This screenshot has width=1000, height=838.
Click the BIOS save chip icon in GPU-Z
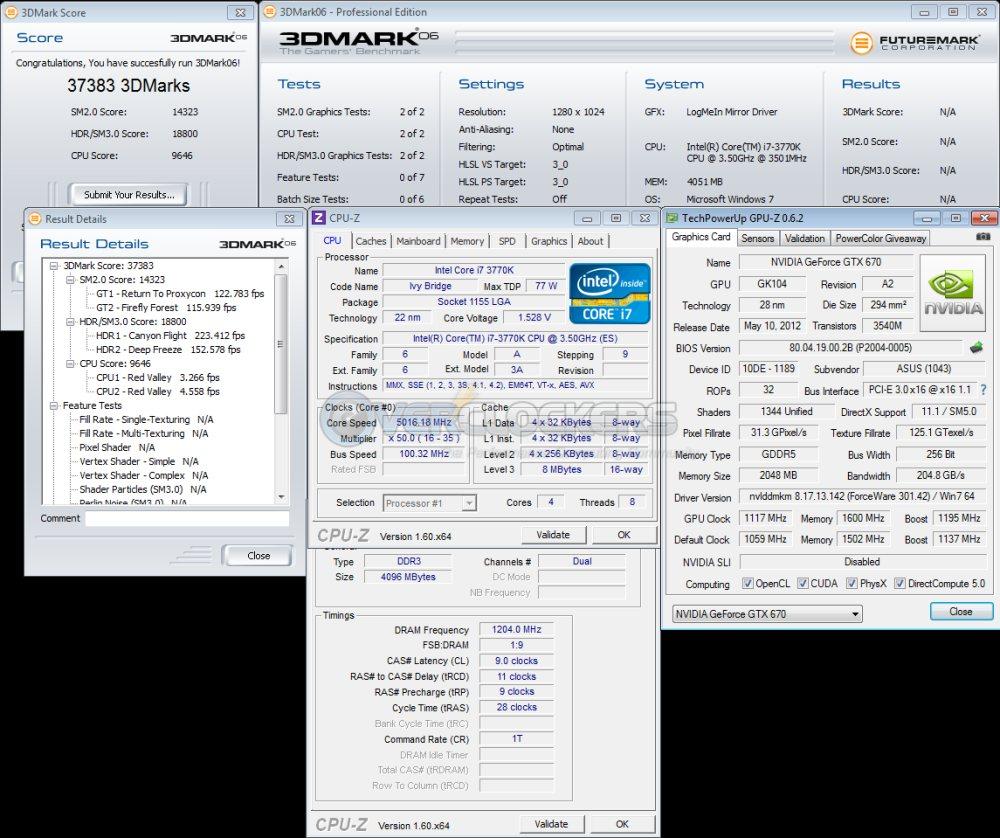coord(976,348)
